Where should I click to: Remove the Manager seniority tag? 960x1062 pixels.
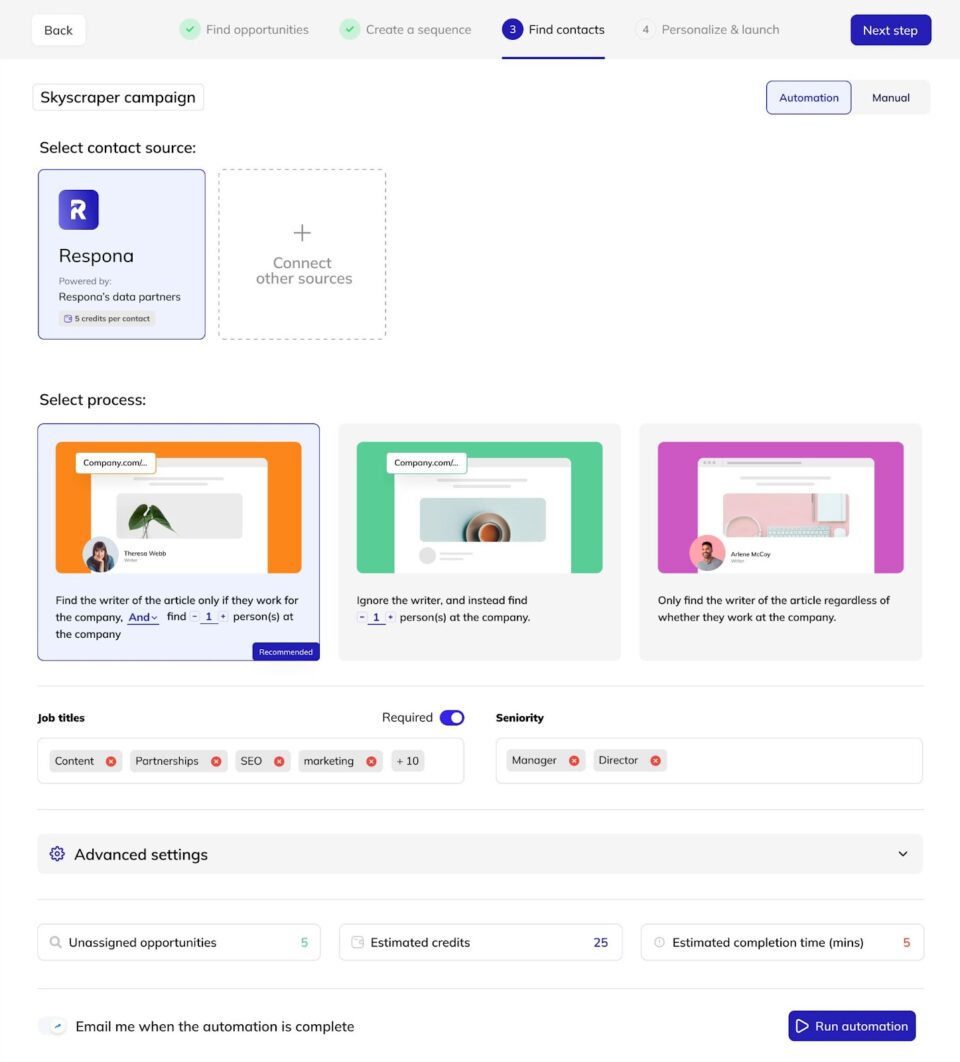573,760
